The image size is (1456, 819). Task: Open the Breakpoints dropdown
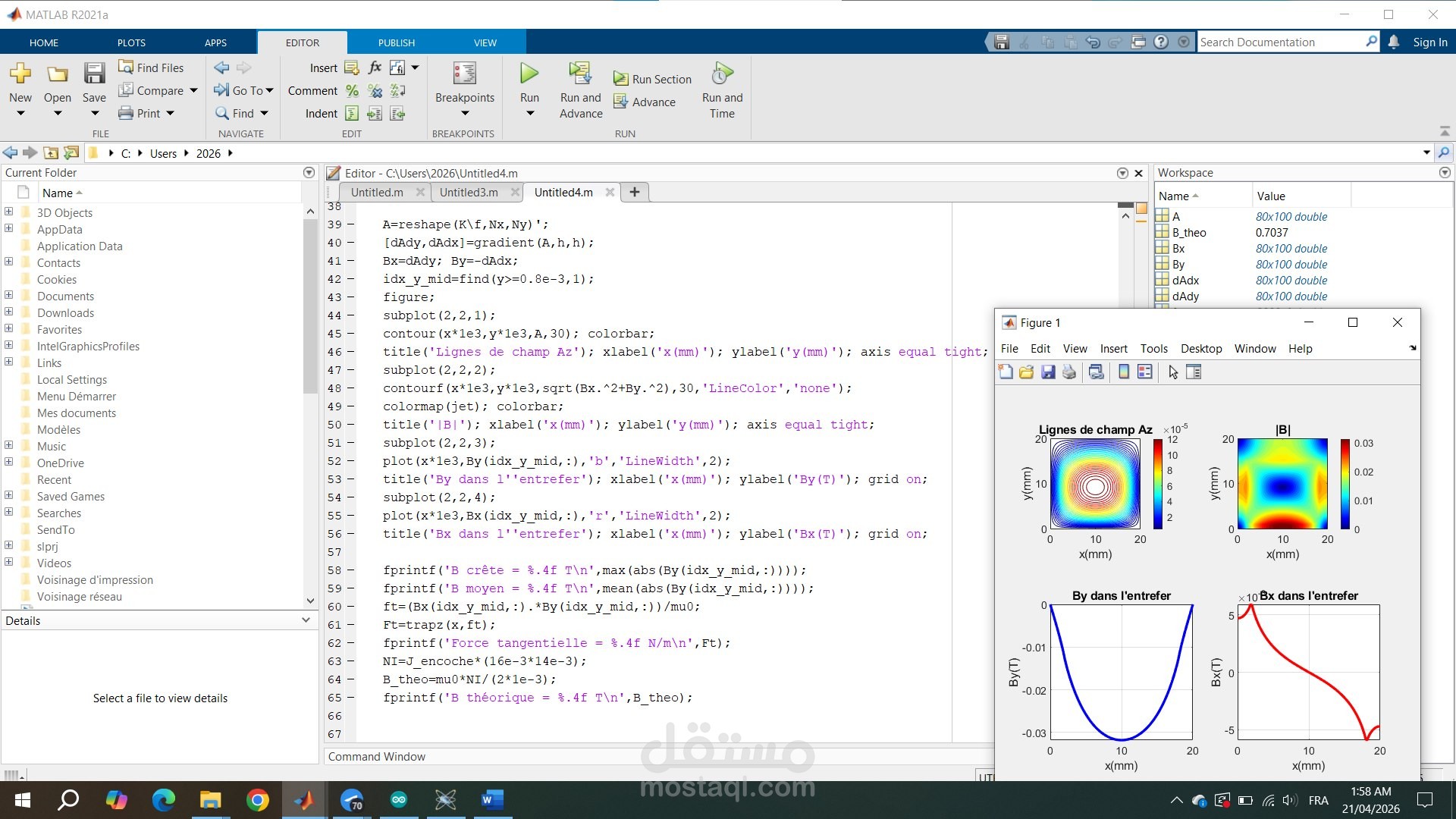[x=464, y=114]
